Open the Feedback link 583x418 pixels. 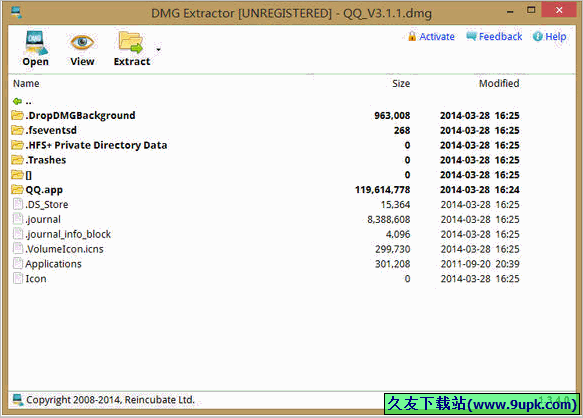tap(500, 36)
